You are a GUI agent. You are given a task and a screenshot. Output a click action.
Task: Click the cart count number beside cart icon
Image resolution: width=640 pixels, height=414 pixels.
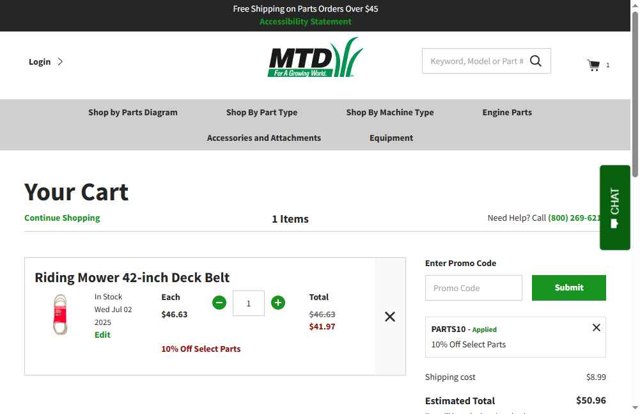(608, 65)
